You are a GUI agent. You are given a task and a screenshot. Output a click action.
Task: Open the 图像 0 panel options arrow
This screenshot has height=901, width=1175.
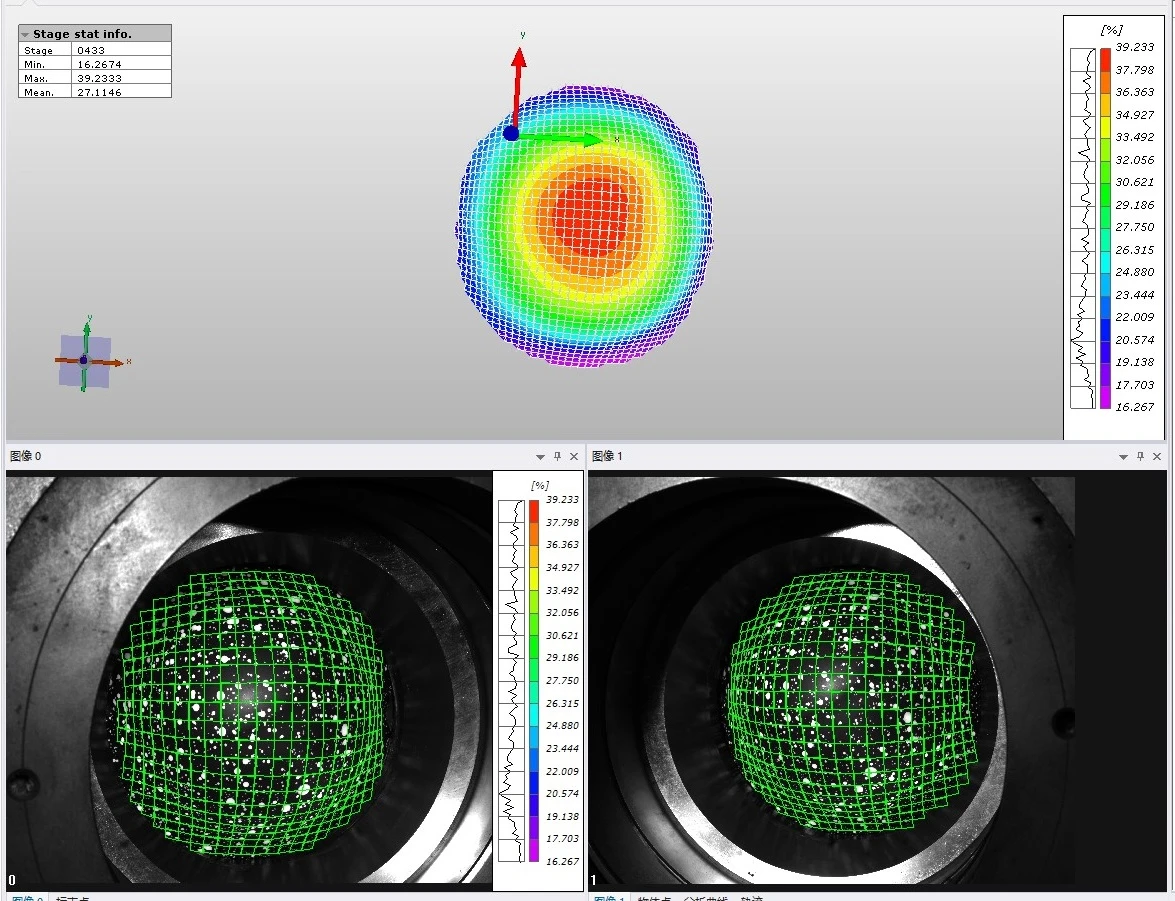pos(540,456)
